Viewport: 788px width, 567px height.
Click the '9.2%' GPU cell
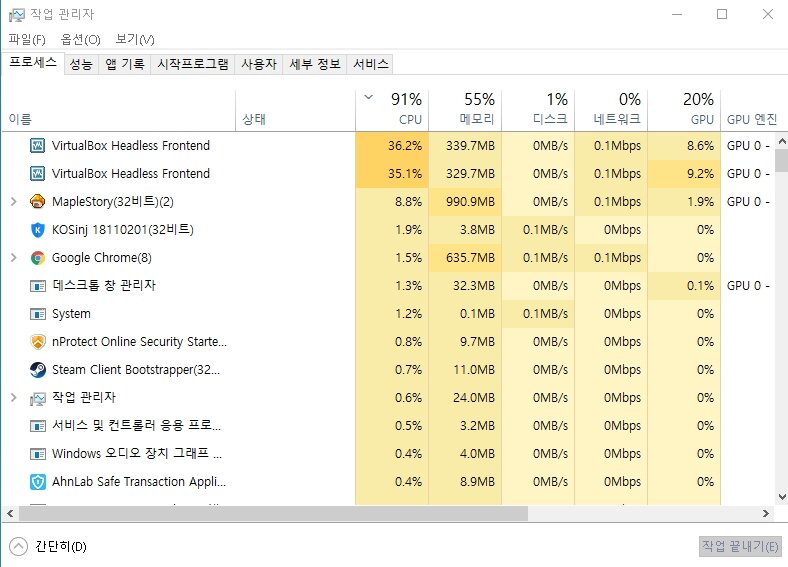coord(684,174)
